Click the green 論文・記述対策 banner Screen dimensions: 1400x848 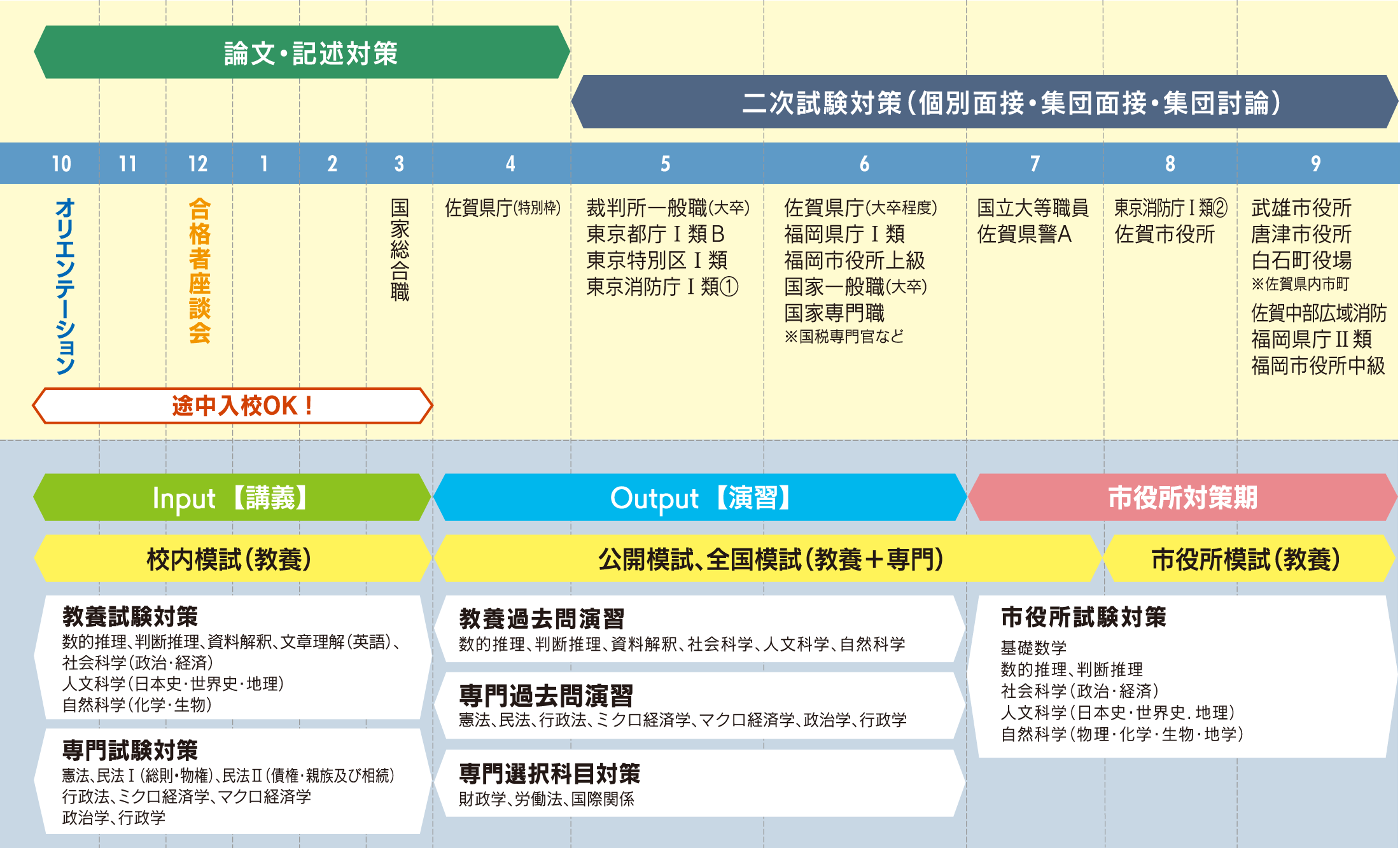click(x=302, y=52)
